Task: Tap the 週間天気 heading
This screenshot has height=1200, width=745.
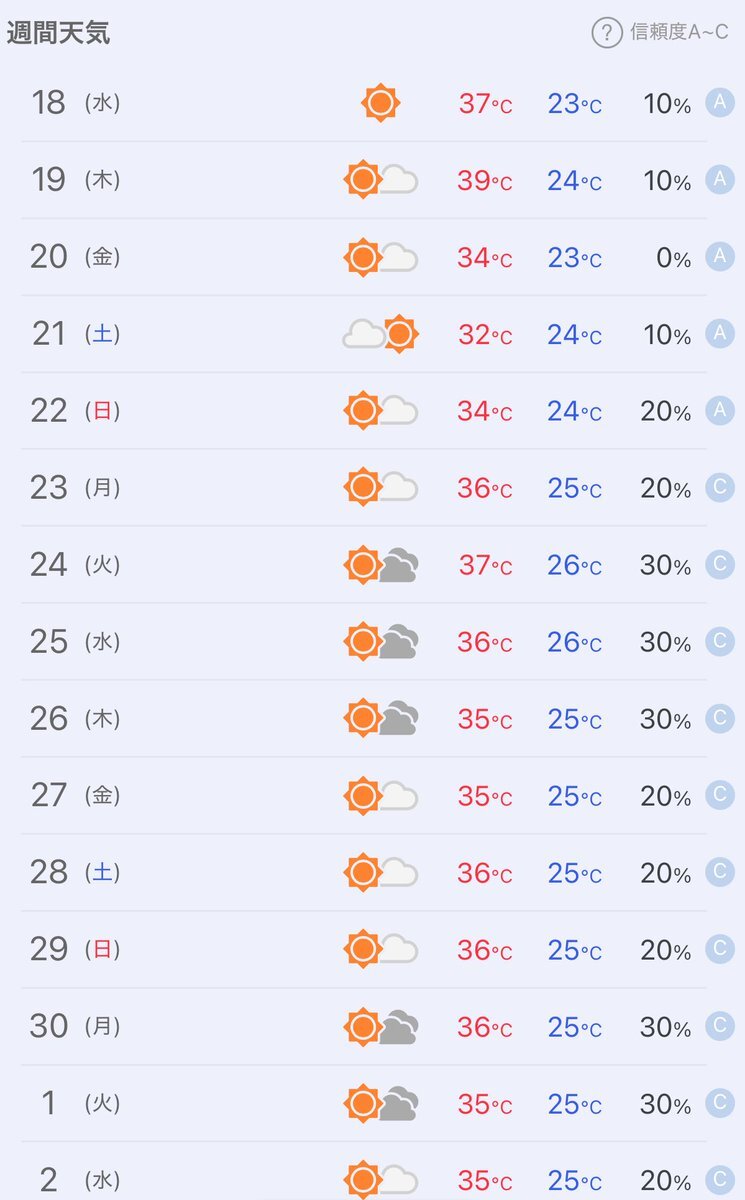Action: [58, 33]
